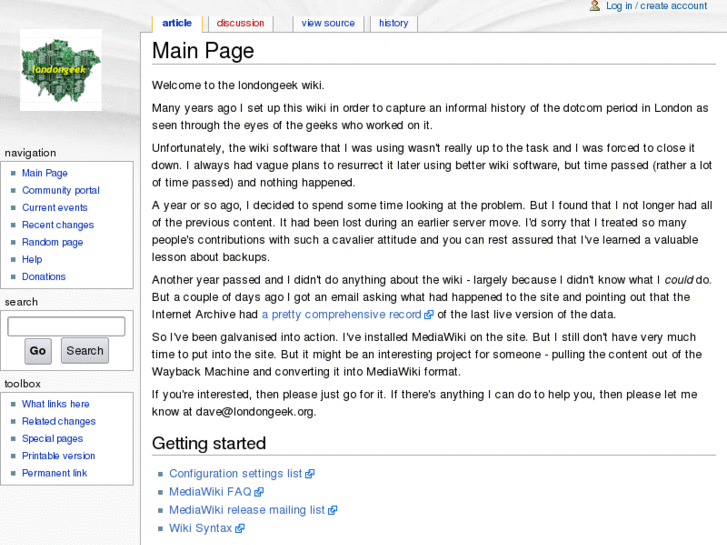This screenshot has width=727, height=545.
Task: Click the italic word 'could'
Action: click(679, 280)
